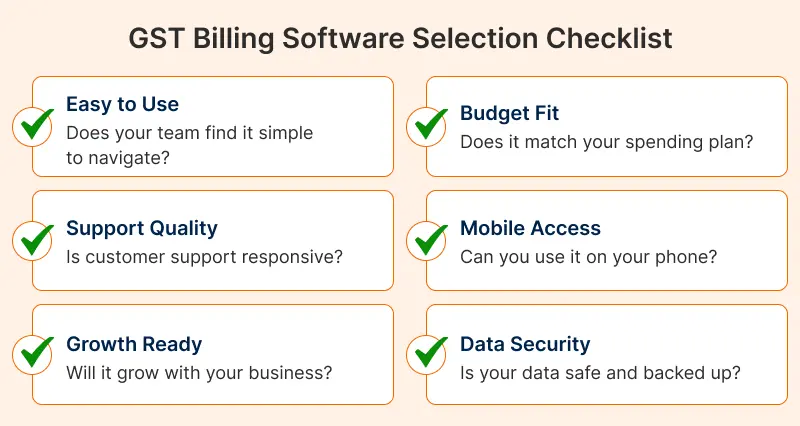800x426 pixels.
Task: Click "Does it match your spending plan?" text
Action: [606, 142]
